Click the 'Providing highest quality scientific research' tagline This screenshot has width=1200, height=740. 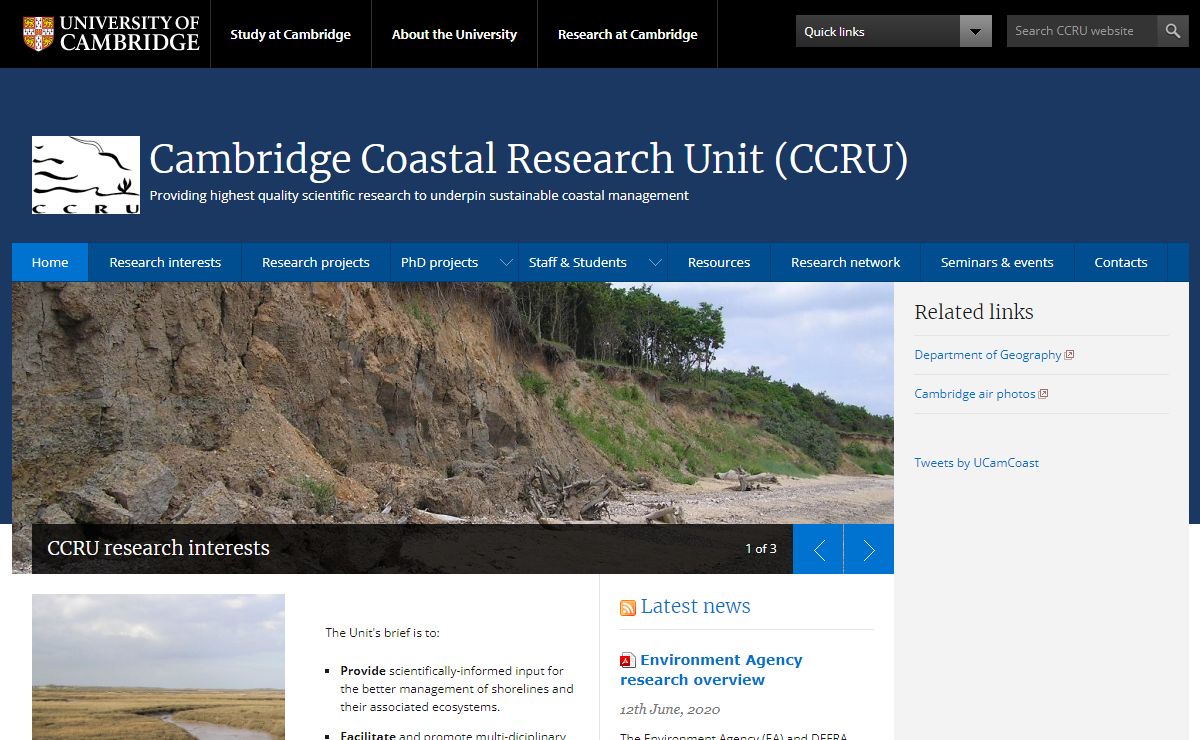pos(419,196)
